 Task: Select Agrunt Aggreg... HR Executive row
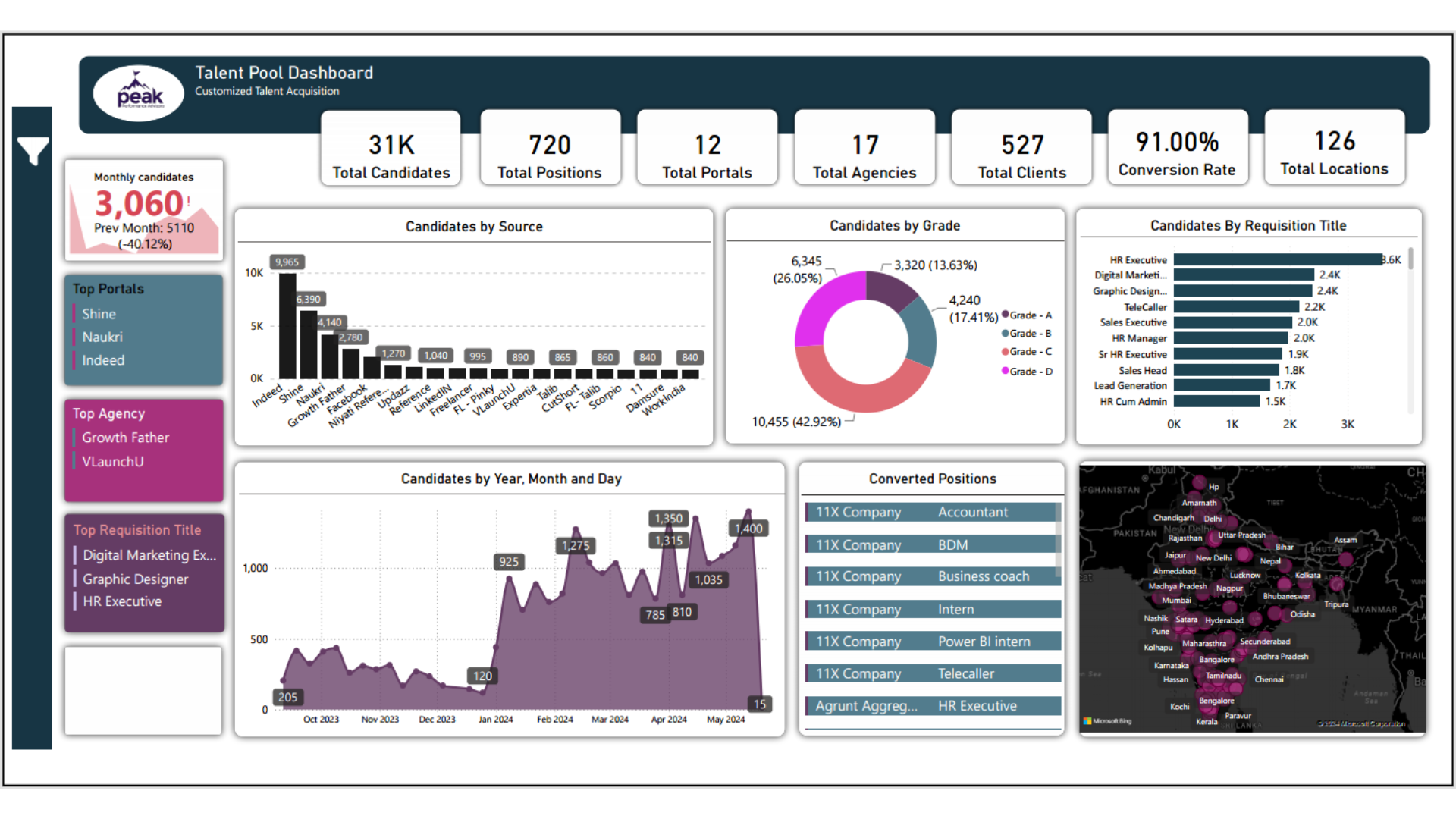tap(933, 706)
